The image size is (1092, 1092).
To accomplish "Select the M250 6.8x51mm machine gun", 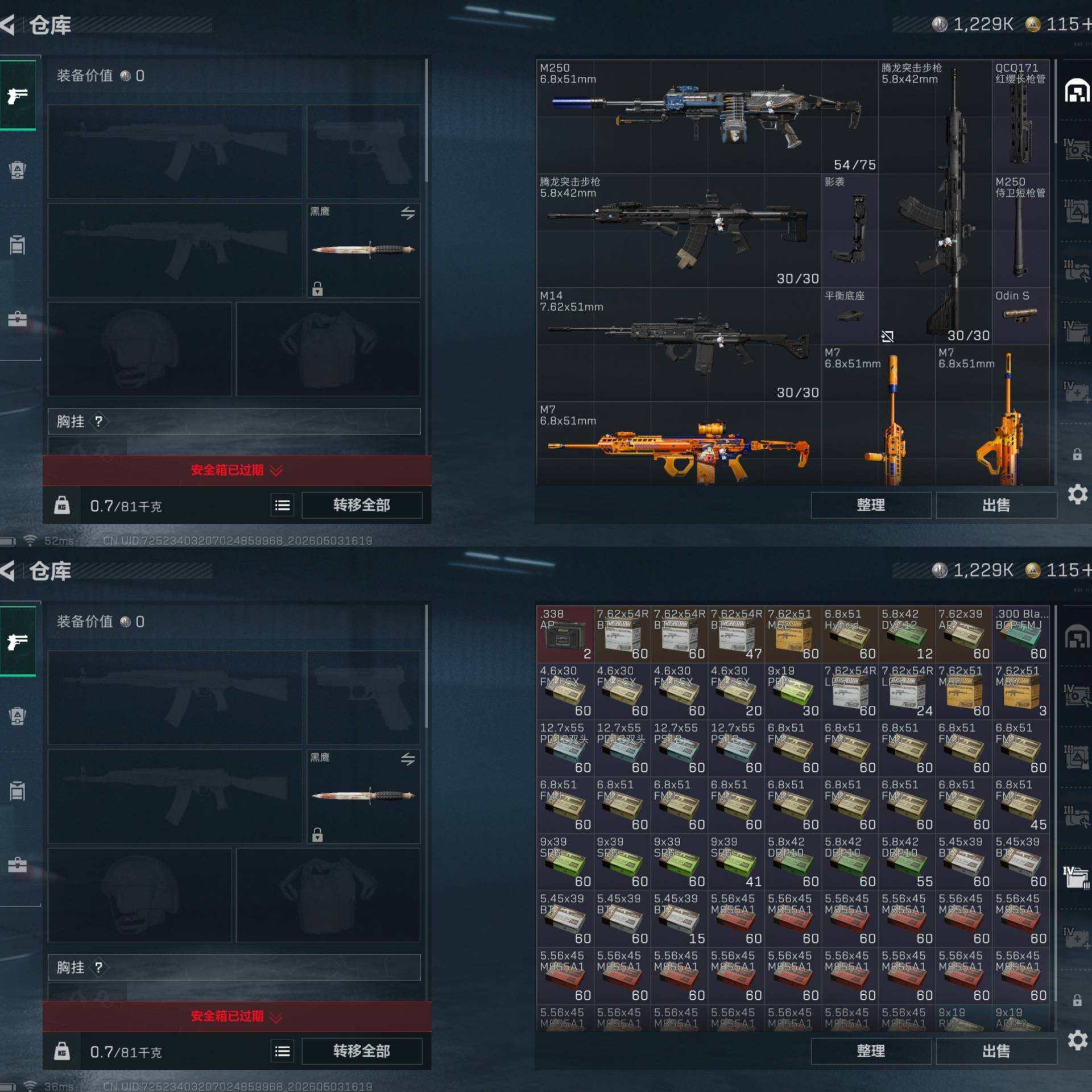I will pos(707,117).
